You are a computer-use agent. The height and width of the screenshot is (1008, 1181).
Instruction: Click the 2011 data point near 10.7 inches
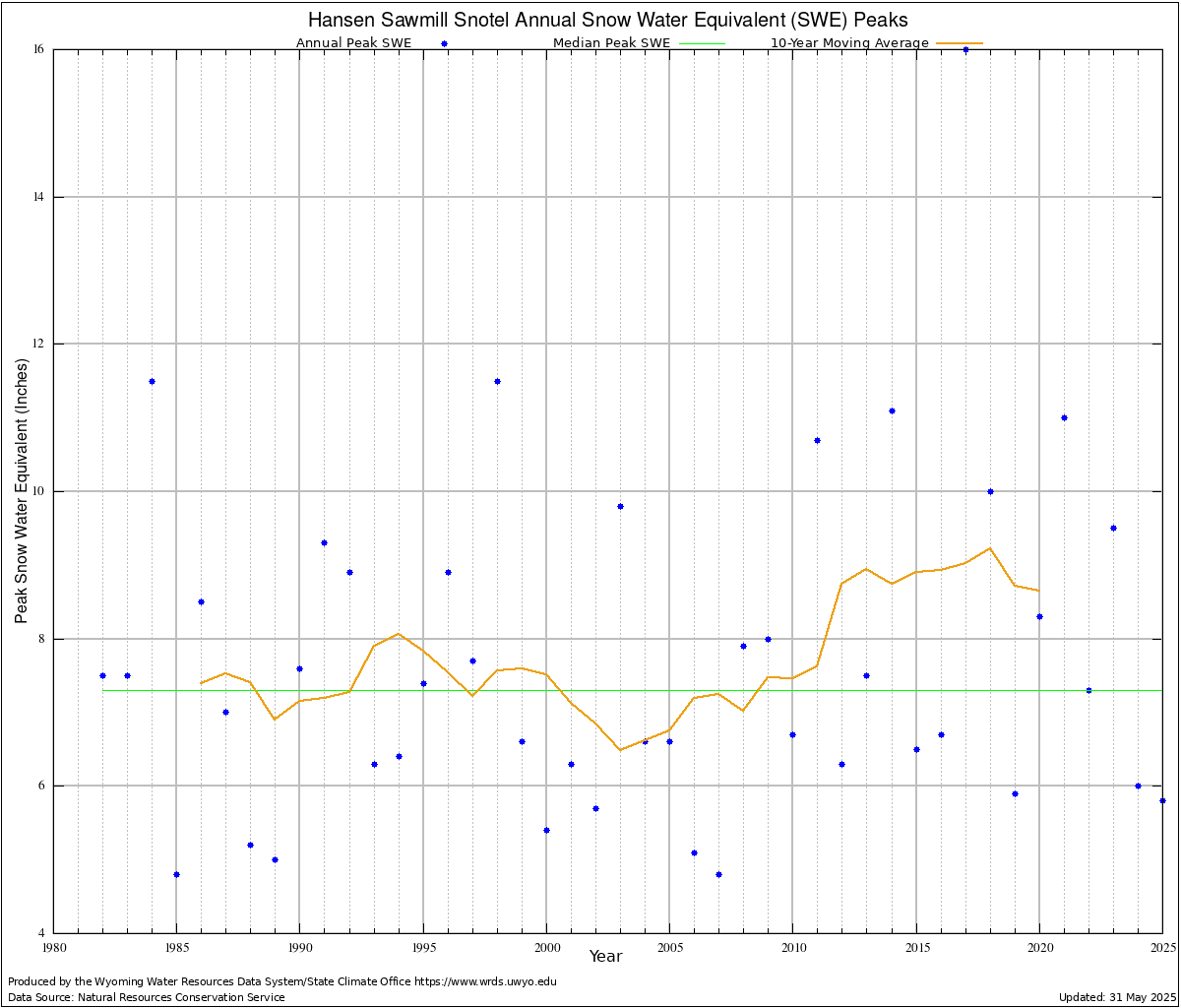pos(817,440)
